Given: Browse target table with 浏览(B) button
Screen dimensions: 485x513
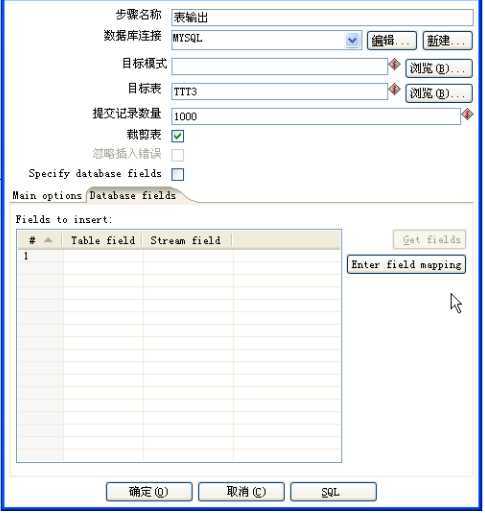Looking at the screenshot, I should [440, 93].
